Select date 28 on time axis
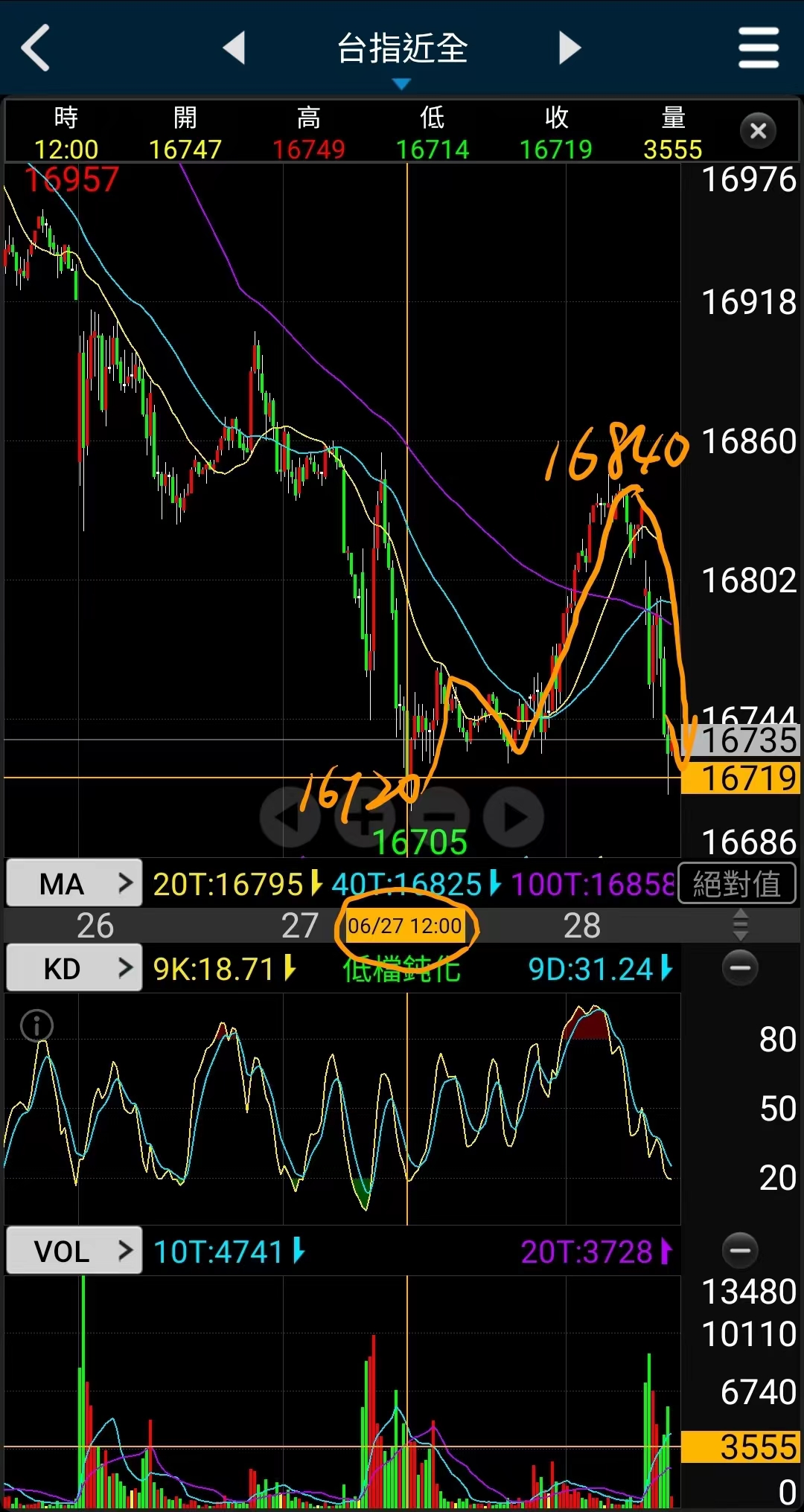The image size is (804, 1512). click(x=581, y=926)
